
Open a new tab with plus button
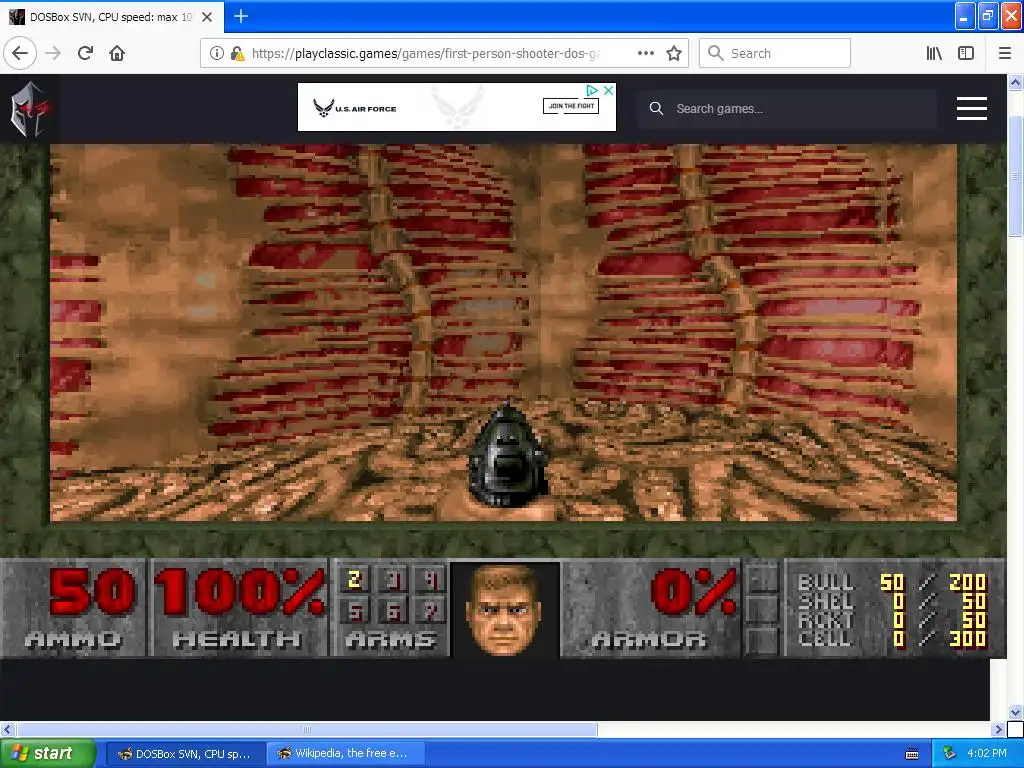pos(241,16)
